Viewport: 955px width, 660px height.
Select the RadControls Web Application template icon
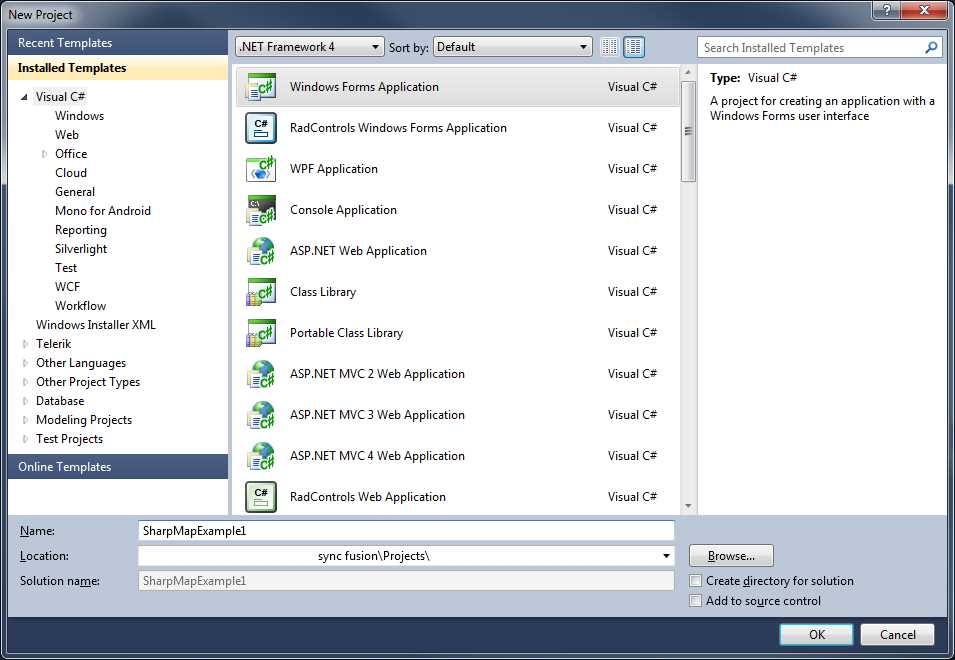[x=260, y=496]
